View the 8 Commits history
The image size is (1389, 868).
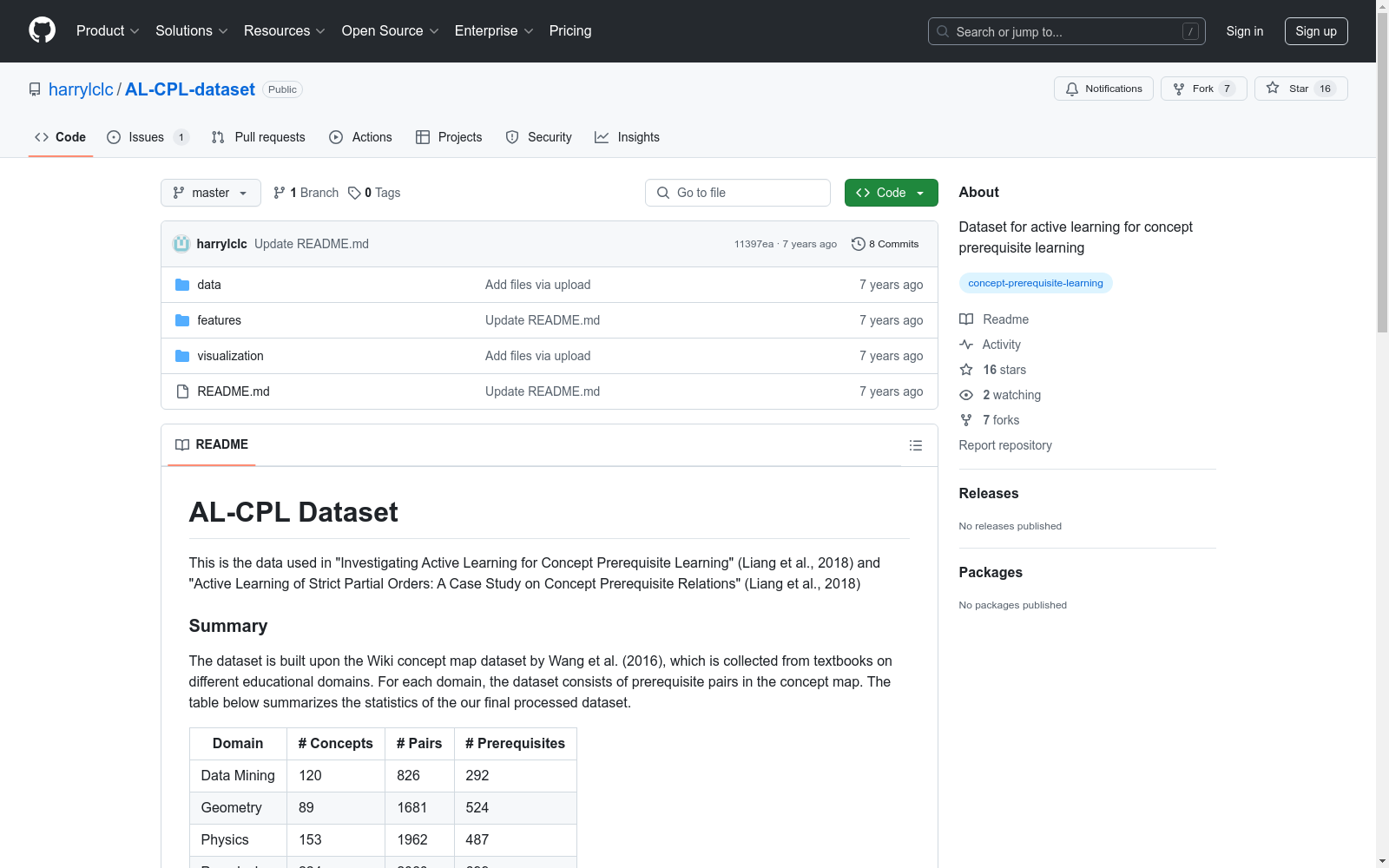point(885,244)
